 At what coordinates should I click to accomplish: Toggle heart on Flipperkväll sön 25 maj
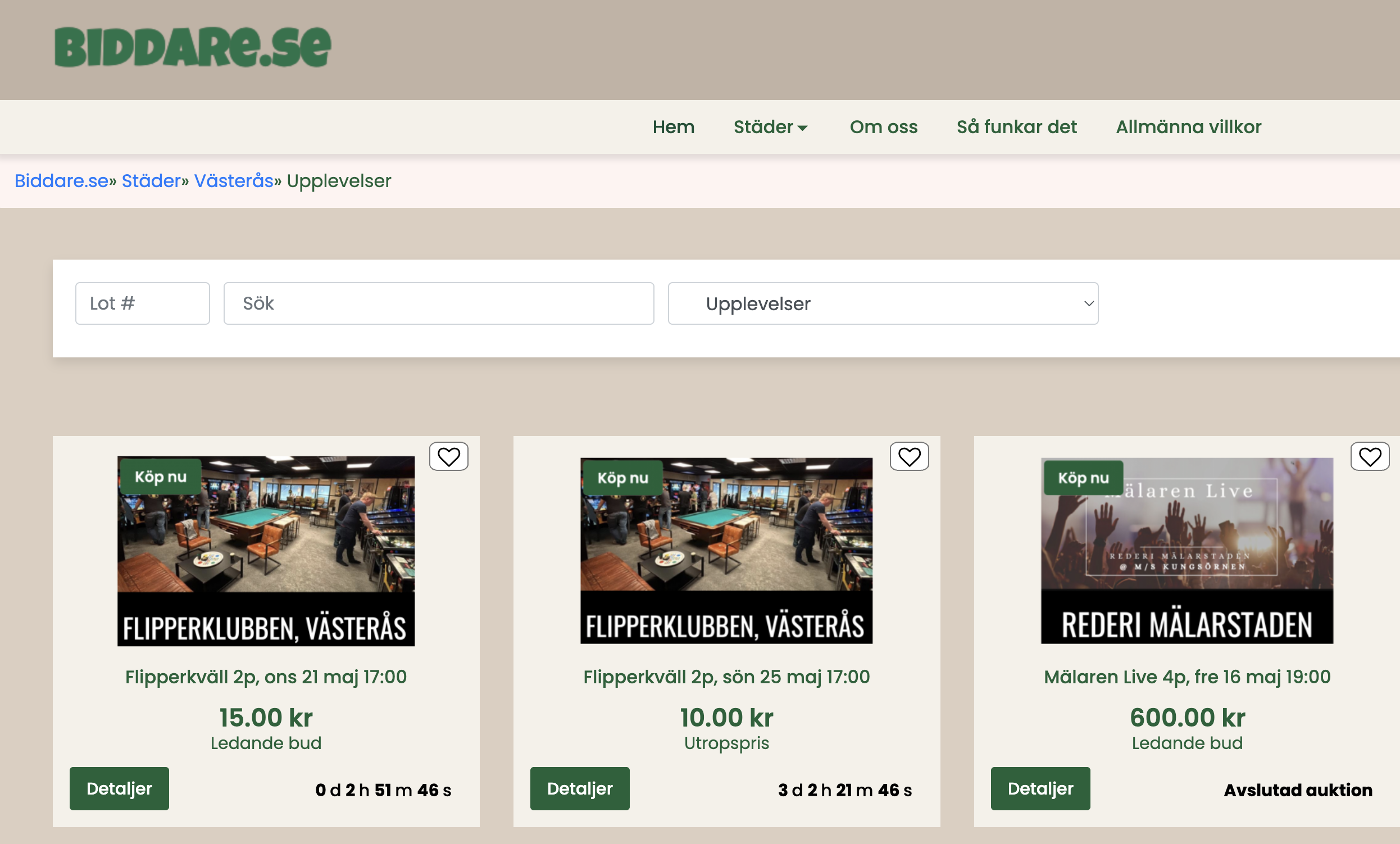click(909, 456)
